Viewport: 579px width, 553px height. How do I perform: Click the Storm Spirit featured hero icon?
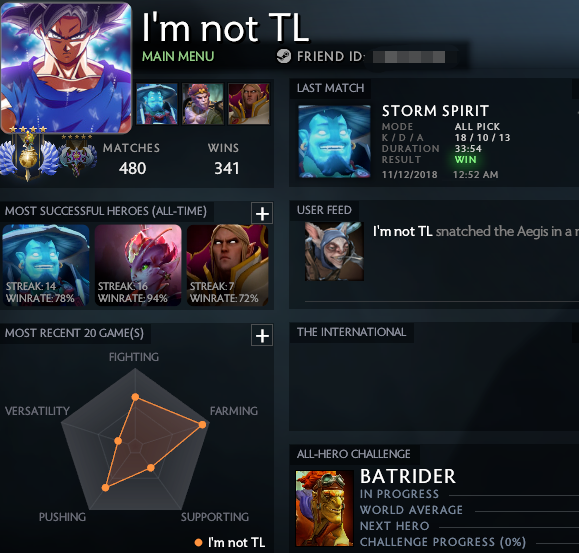click(x=157, y=104)
